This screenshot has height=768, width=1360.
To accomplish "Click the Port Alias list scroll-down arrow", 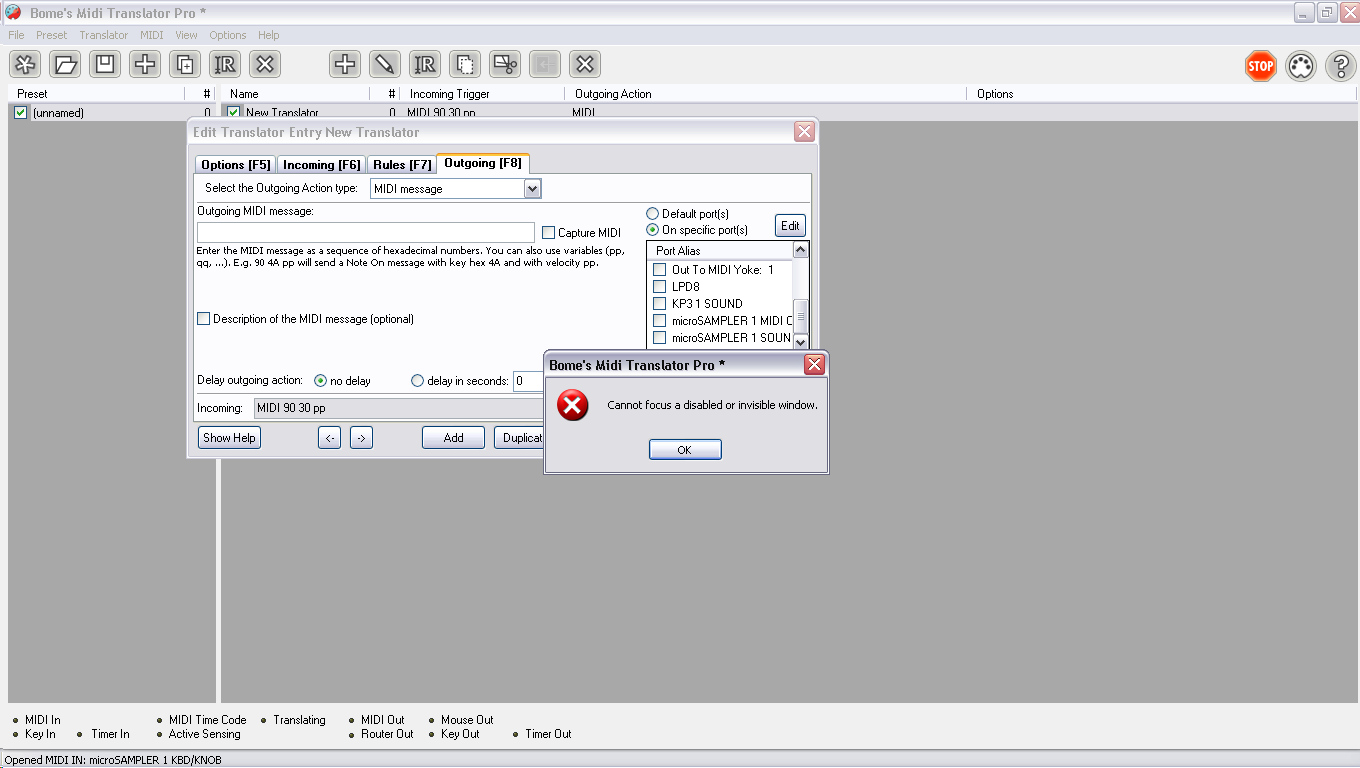I will click(x=800, y=340).
